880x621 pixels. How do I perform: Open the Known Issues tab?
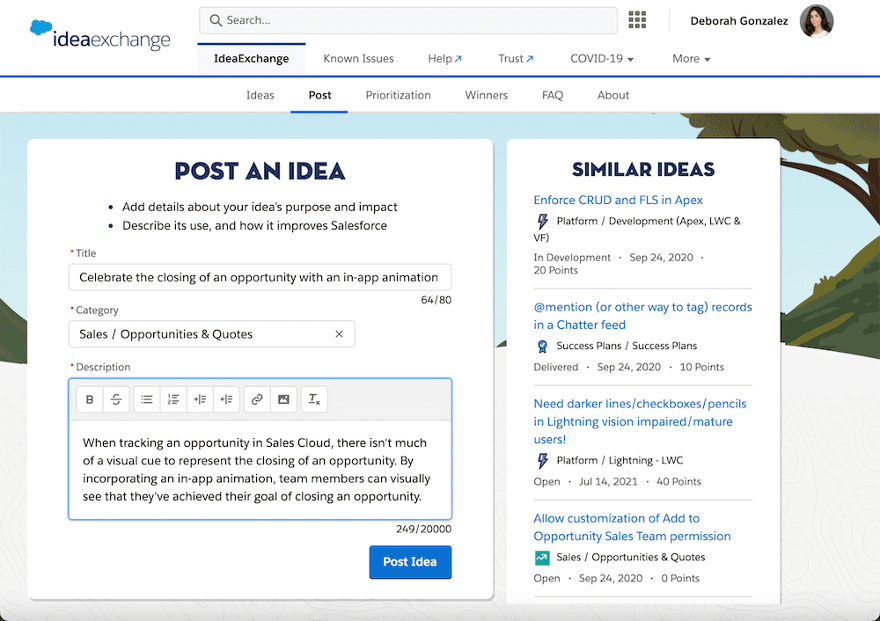click(359, 58)
